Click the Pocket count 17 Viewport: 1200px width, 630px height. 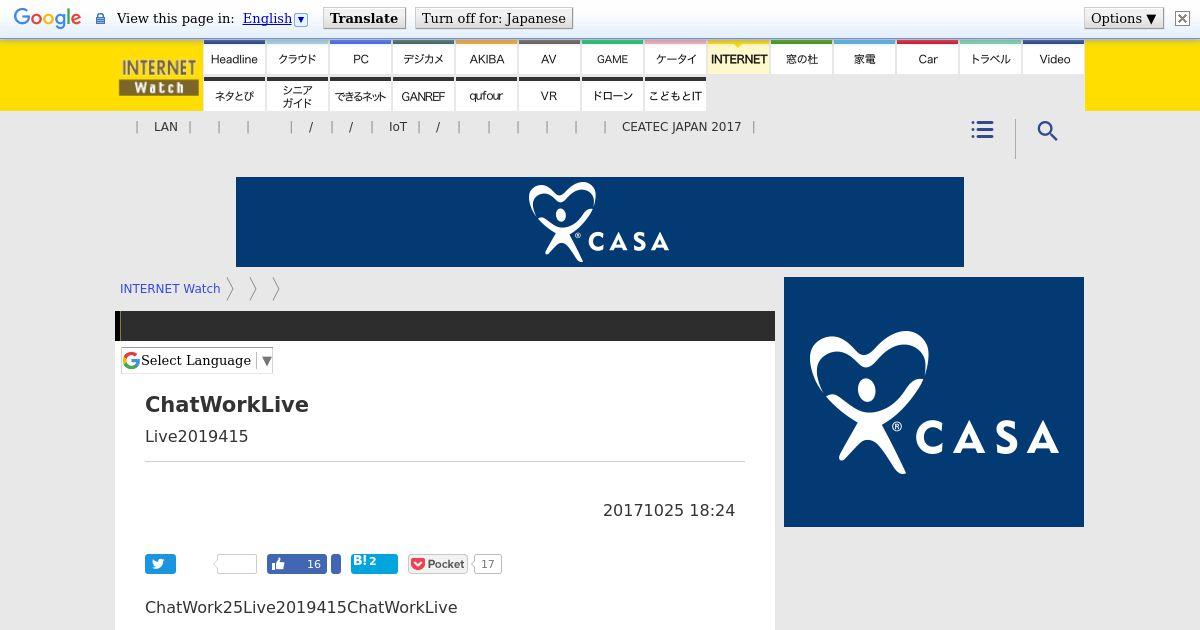point(487,564)
